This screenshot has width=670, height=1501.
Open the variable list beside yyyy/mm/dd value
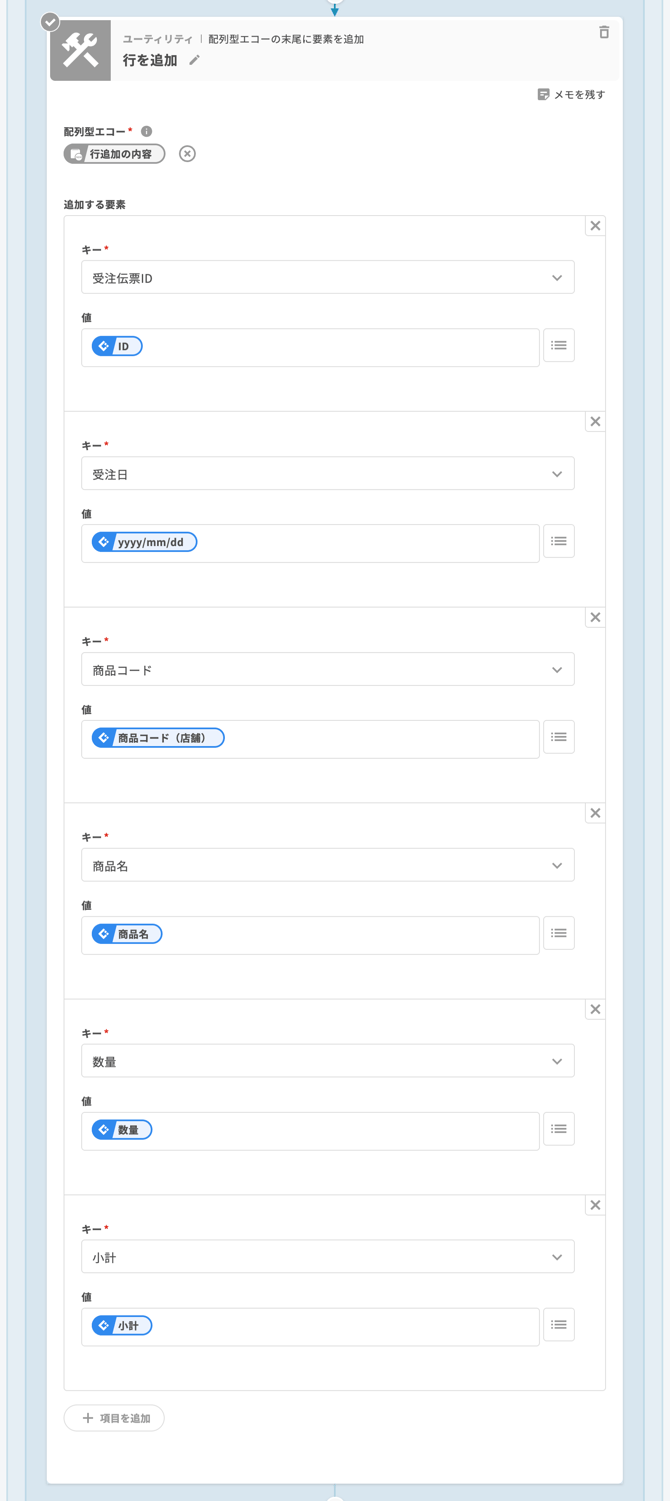(x=559, y=541)
